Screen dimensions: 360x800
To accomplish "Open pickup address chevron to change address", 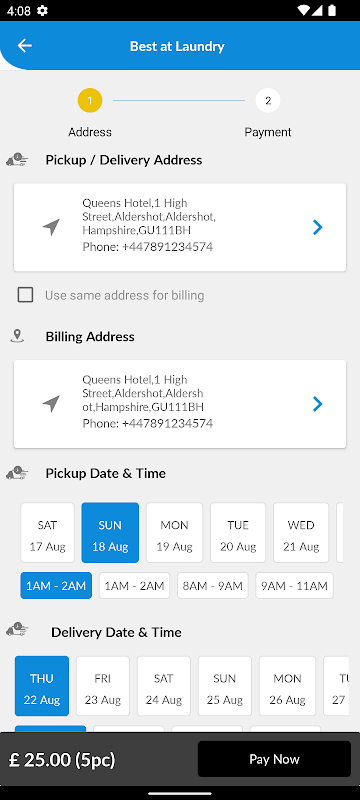I will (x=317, y=227).
